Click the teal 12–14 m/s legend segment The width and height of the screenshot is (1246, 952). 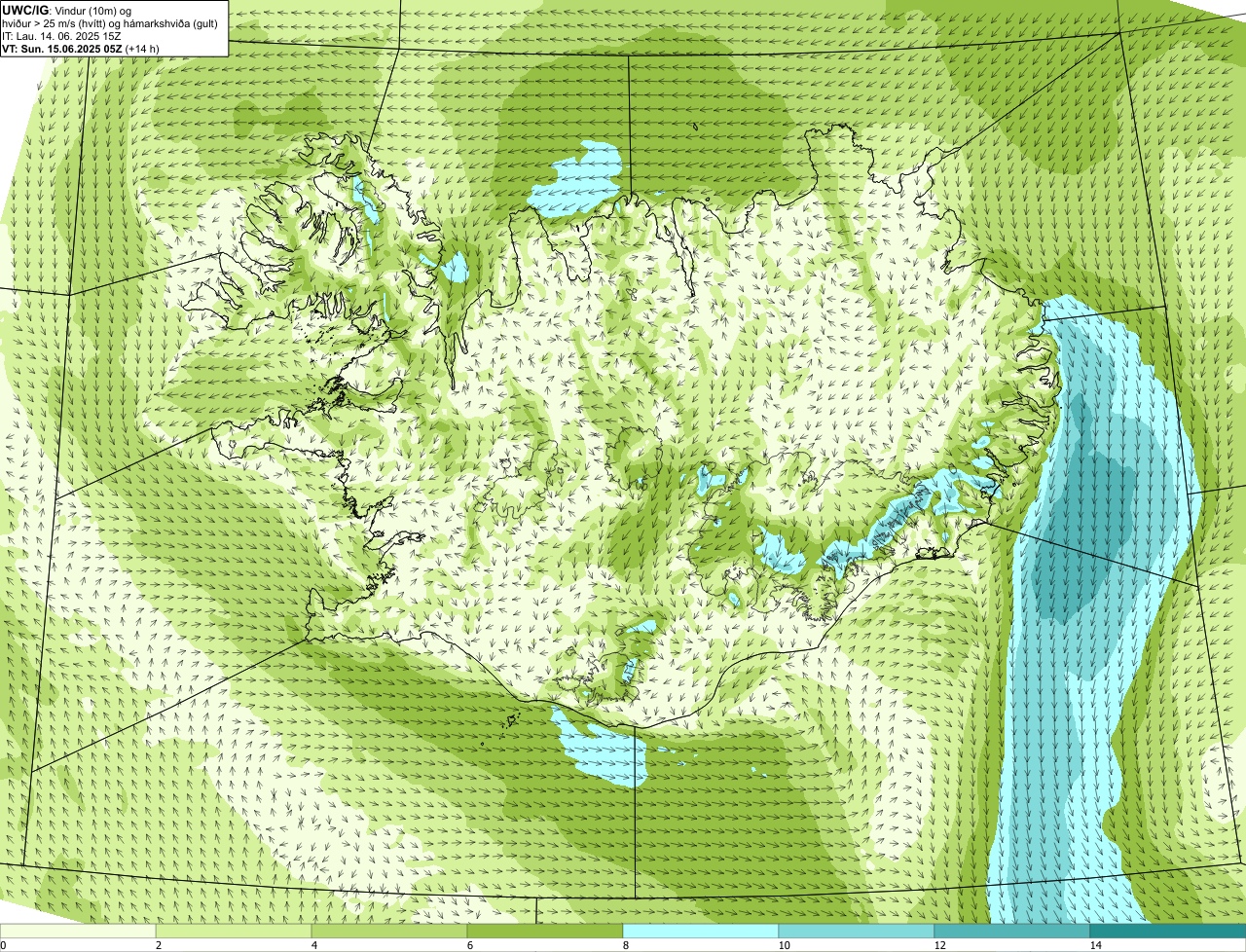pyautogui.click(x=1012, y=931)
